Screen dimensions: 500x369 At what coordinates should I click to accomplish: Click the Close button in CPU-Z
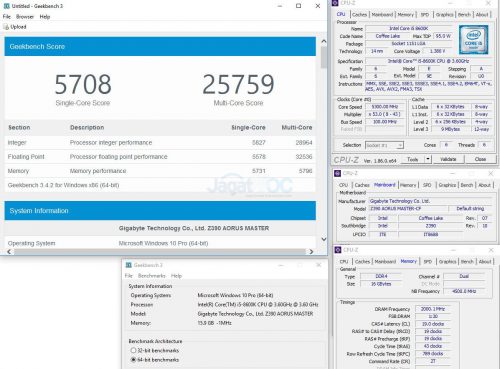(480, 159)
